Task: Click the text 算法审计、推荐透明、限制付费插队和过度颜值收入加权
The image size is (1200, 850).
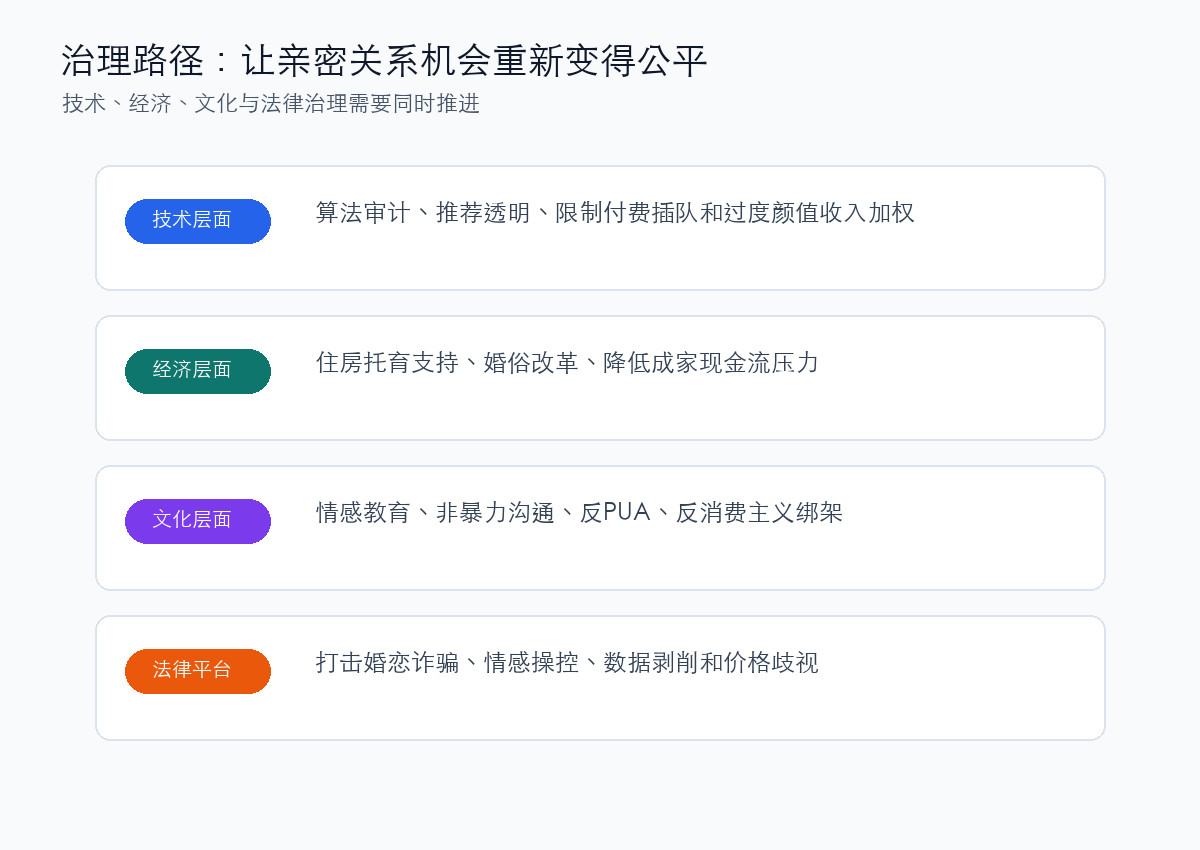Action: tap(615, 213)
